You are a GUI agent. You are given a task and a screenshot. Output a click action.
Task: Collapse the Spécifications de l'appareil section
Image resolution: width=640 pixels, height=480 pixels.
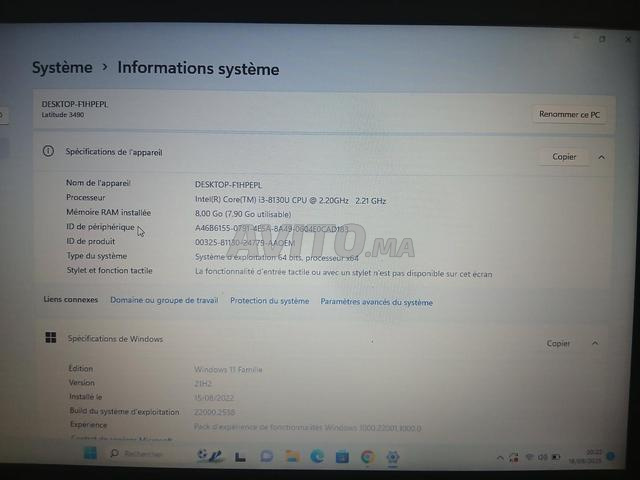[x=602, y=157]
